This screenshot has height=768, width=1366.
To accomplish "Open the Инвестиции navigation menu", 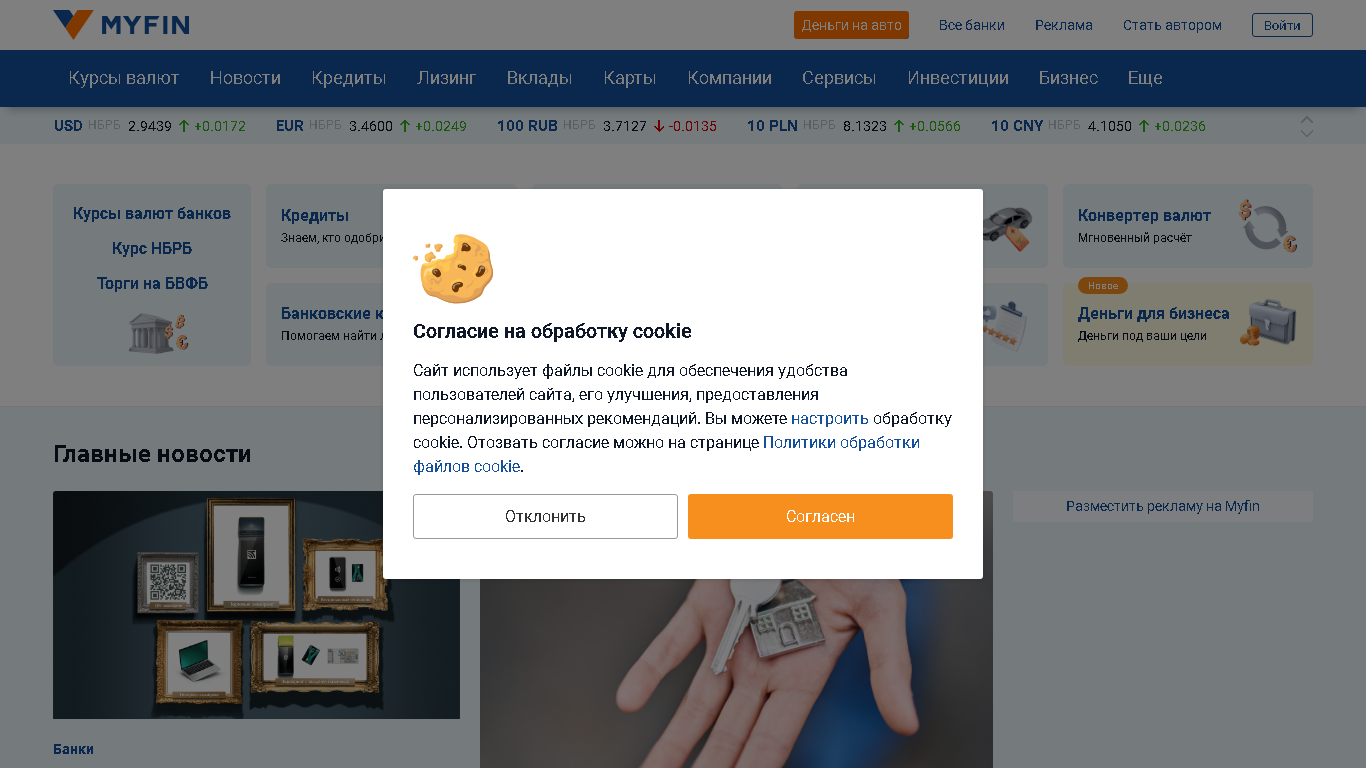I will pyautogui.click(x=958, y=78).
